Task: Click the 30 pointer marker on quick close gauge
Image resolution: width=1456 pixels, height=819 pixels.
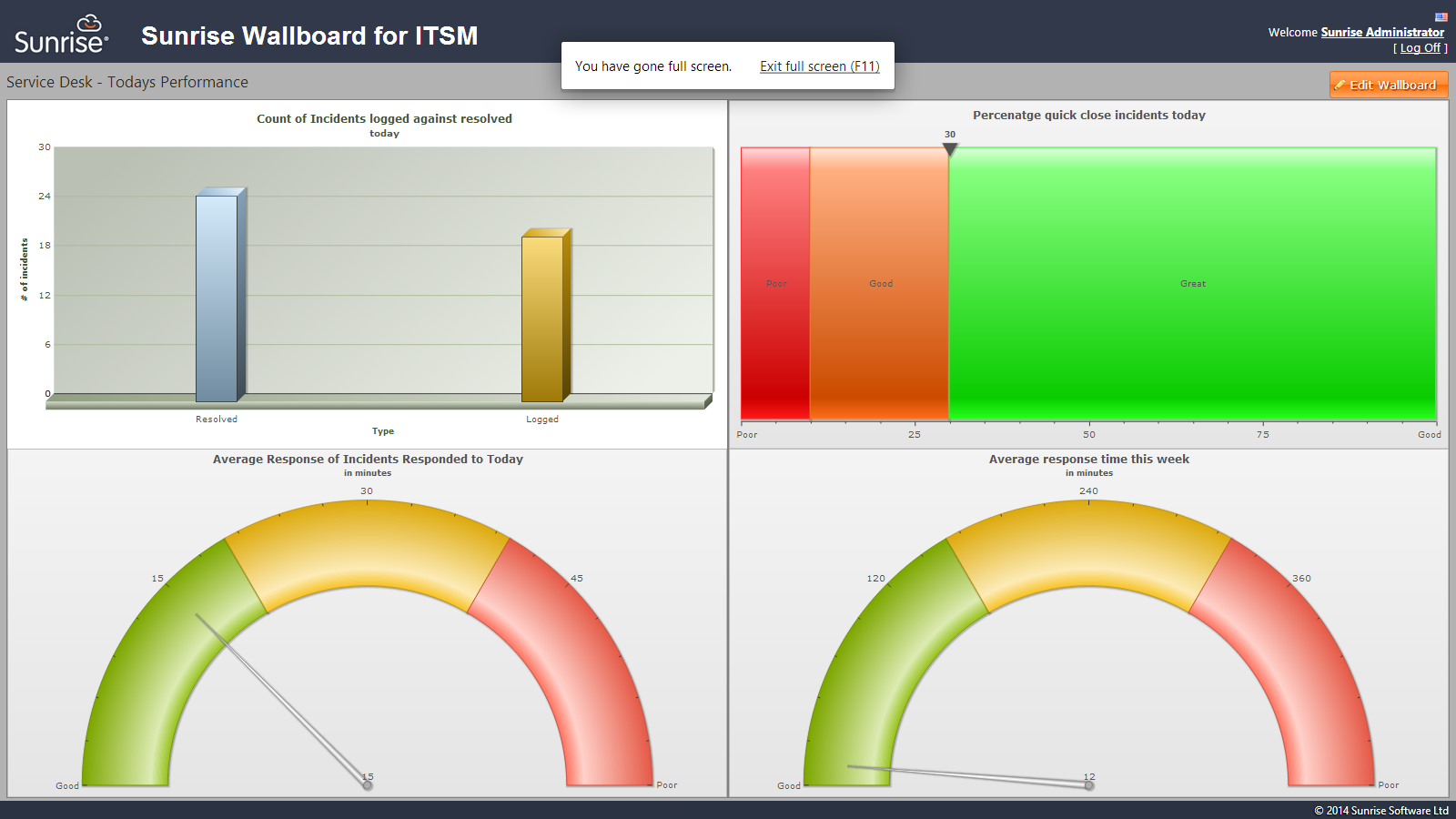Action: click(x=950, y=148)
